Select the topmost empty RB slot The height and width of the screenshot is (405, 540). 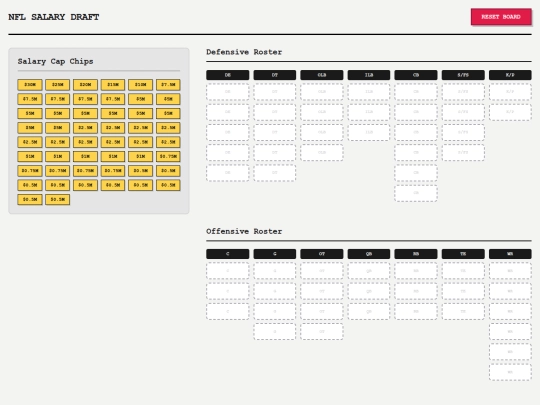[x=416, y=271]
